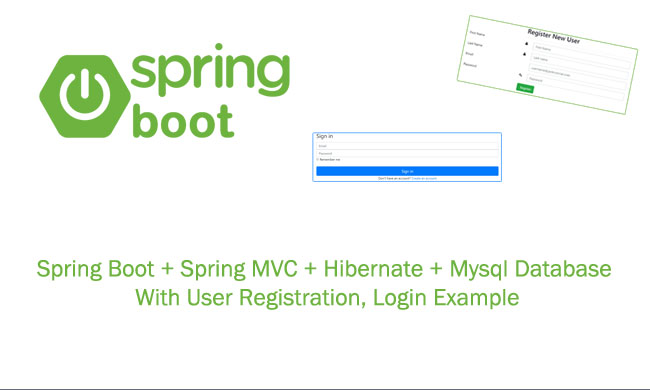
Task: Click the 'boot' logo wordmark
Action: pyautogui.click(x=183, y=120)
